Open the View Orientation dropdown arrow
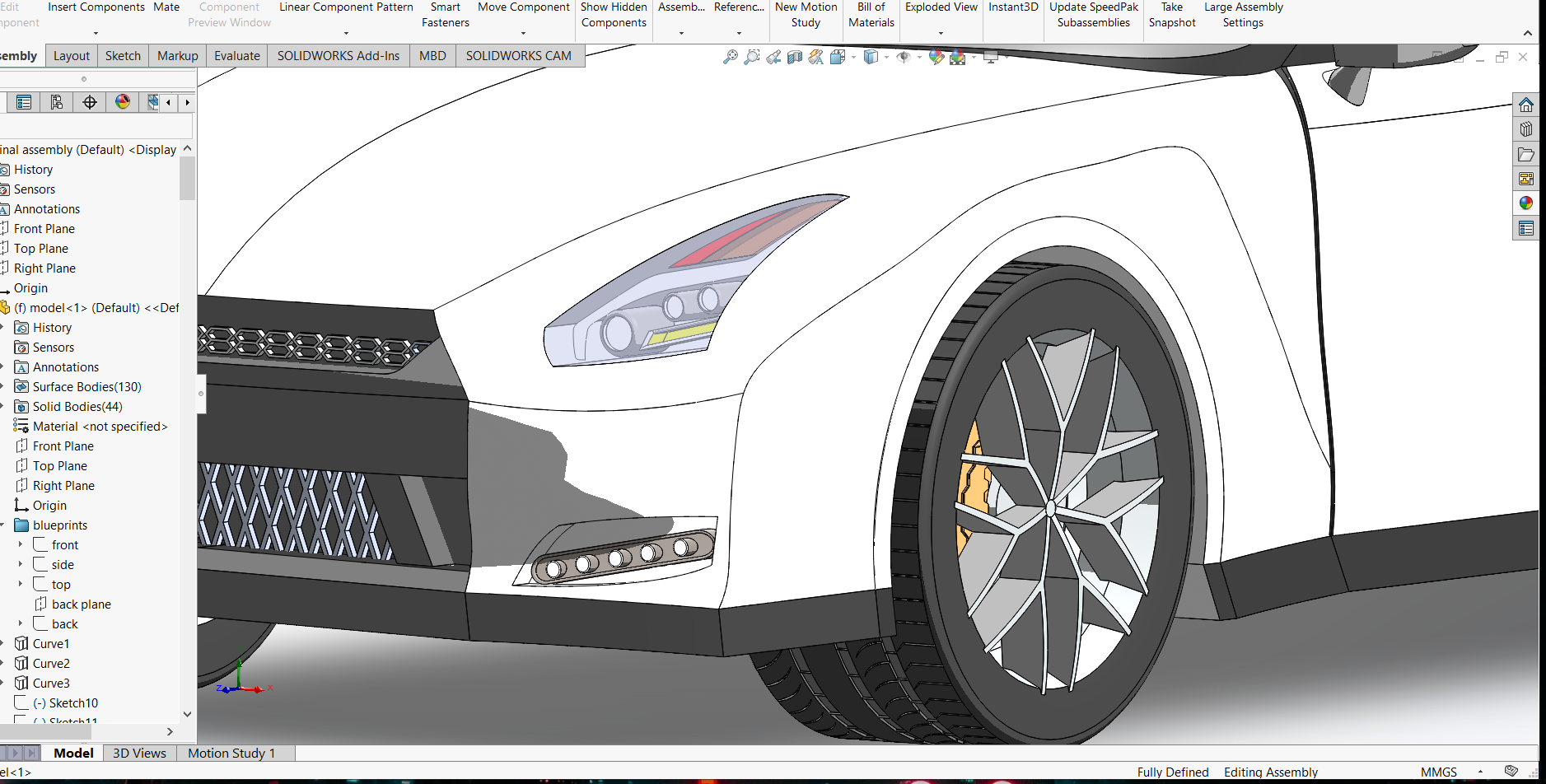The image size is (1546, 784). 852,58
